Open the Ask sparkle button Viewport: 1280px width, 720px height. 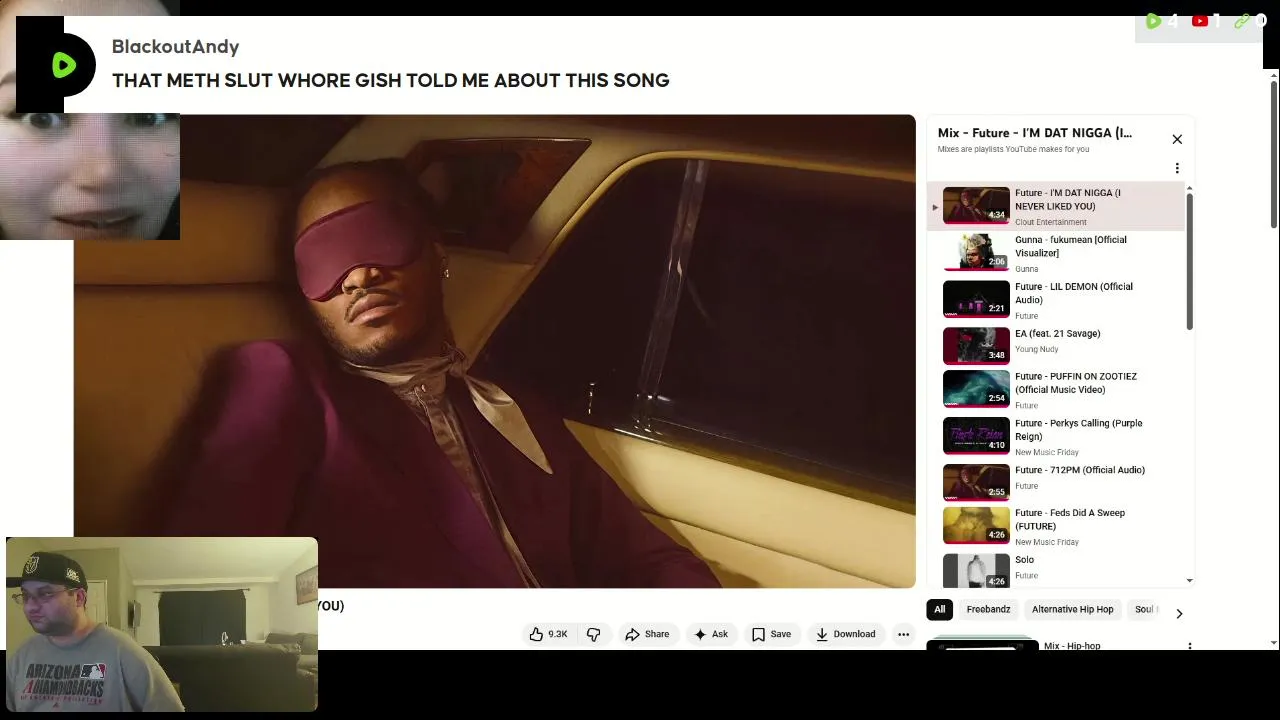[711, 634]
